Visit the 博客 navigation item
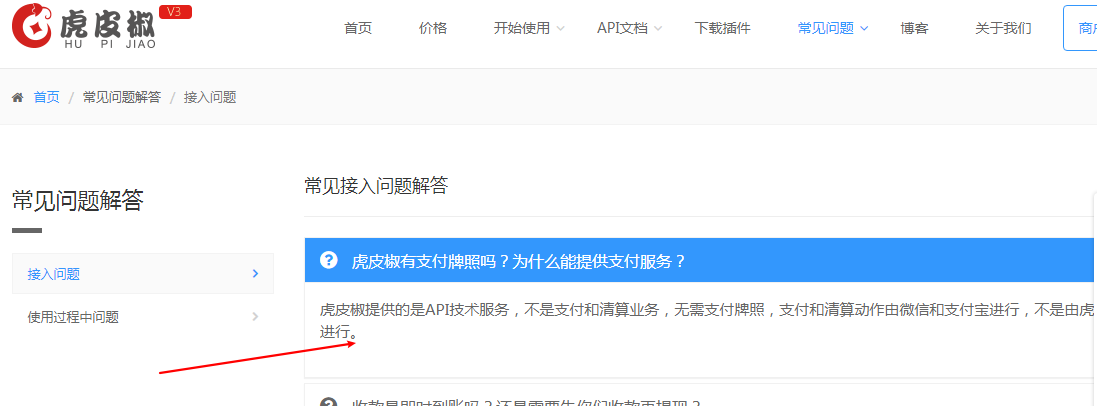 pos(914,28)
